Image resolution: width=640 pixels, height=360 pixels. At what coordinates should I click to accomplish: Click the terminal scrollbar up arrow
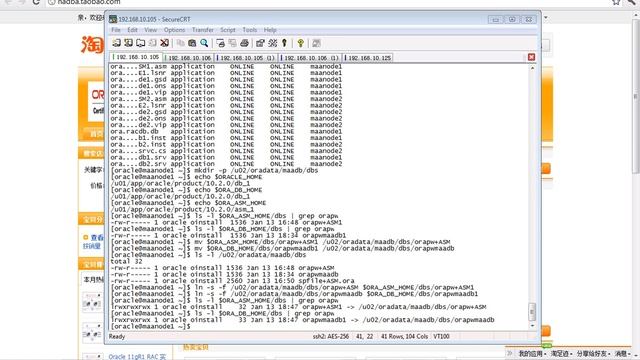[532, 68]
